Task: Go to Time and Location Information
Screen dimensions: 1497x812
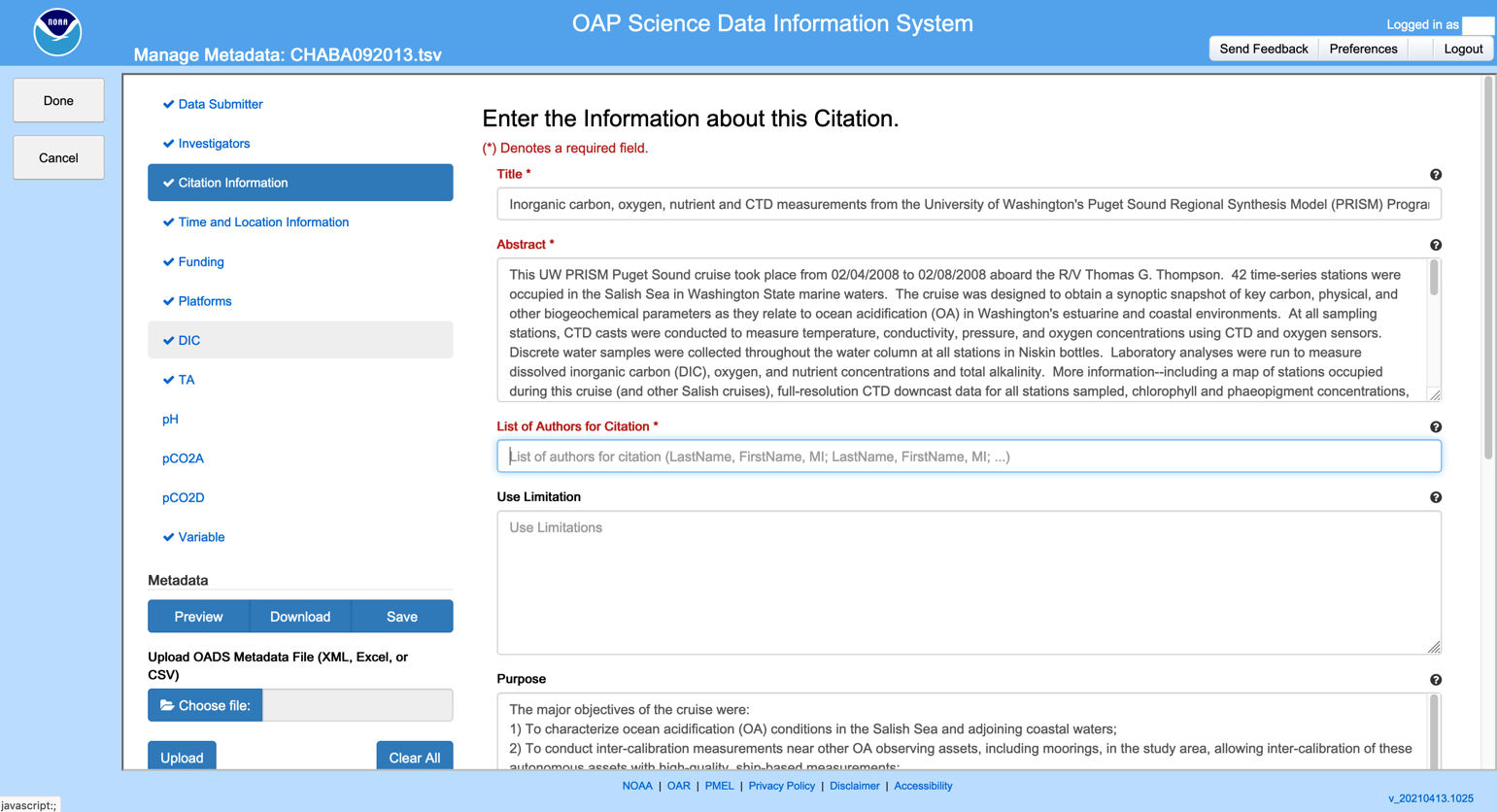Action: tap(262, 222)
